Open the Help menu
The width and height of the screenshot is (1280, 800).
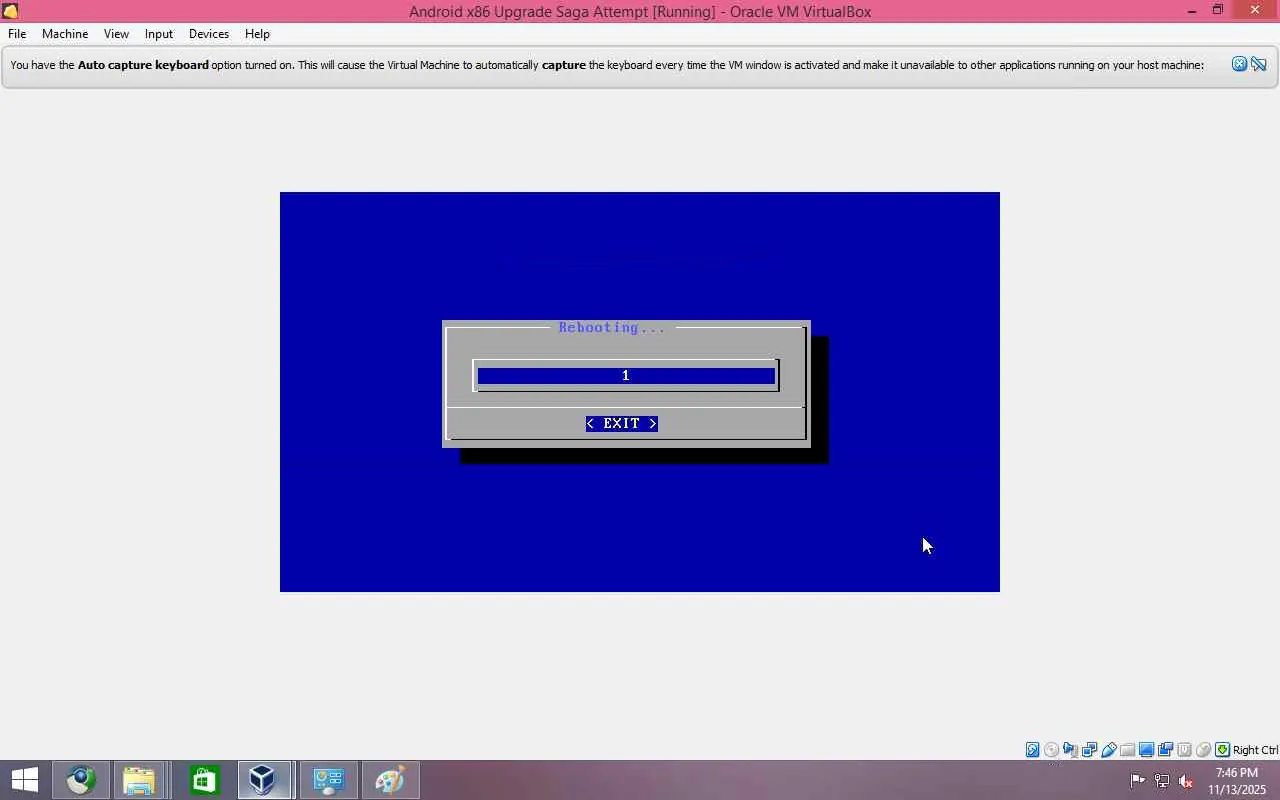(257, 34)
